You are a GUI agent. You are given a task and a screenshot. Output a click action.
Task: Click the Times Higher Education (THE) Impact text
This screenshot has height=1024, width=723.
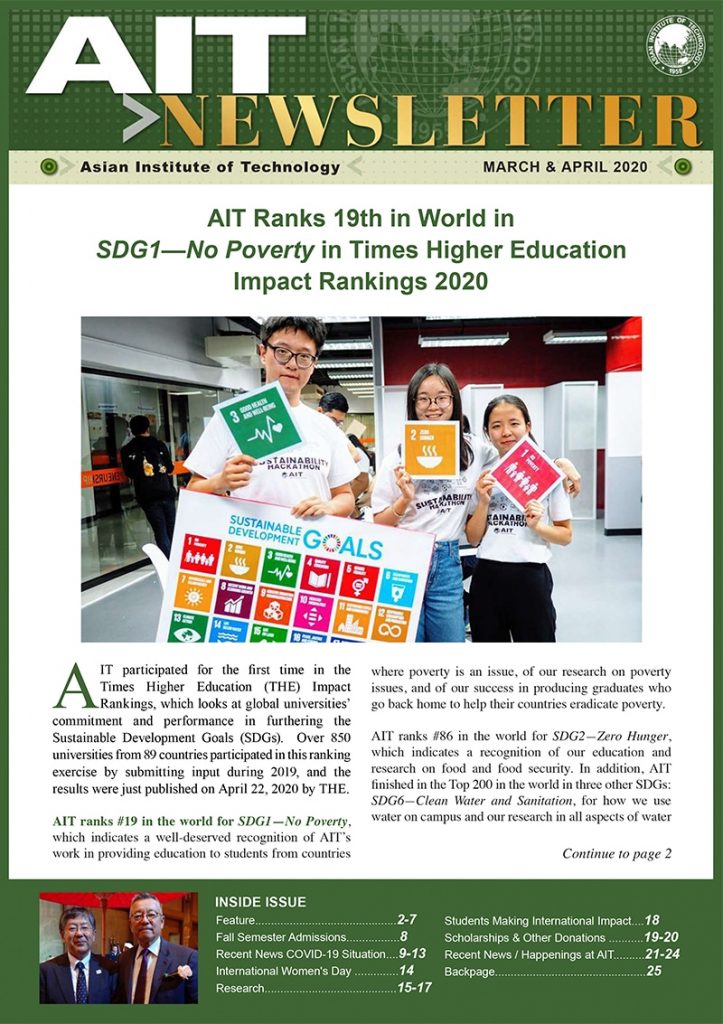[225, 686]
